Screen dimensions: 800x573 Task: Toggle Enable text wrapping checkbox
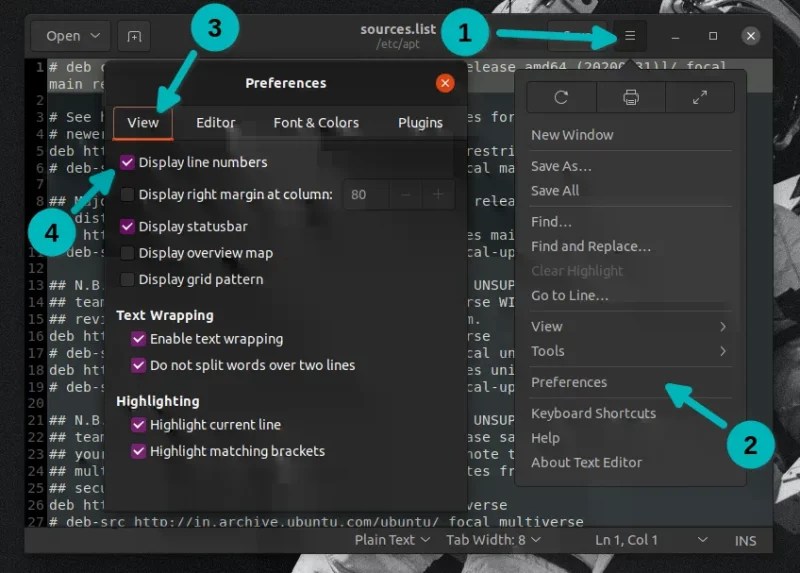pyautogui.click(x=138, y=339)
